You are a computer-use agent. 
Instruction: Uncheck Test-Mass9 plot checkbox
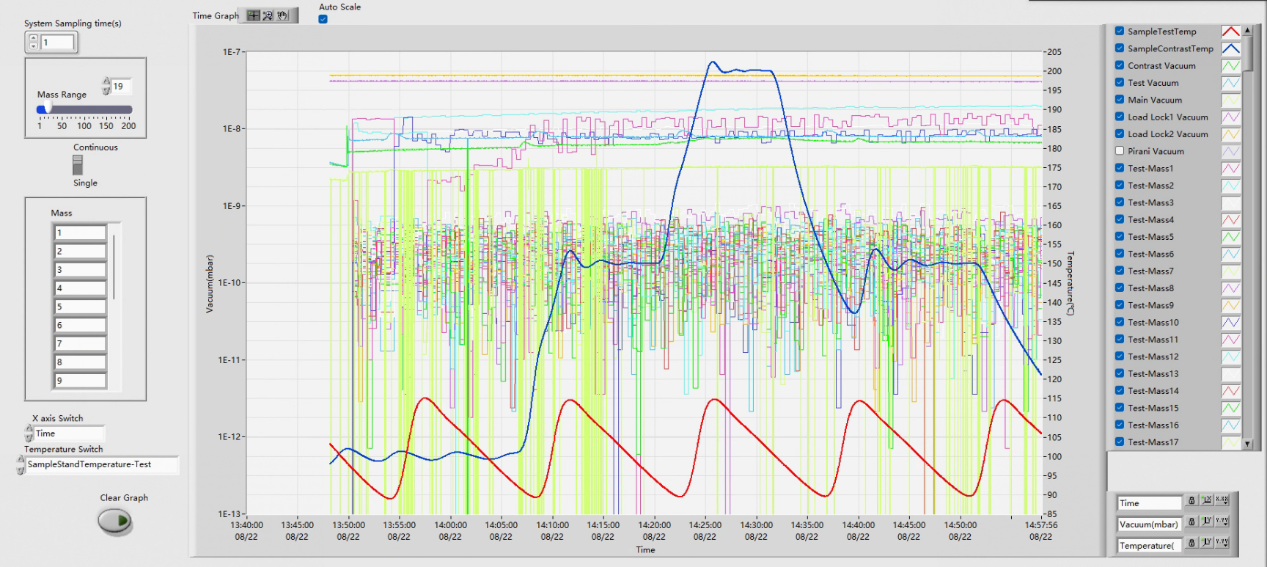coord(1119,305)
